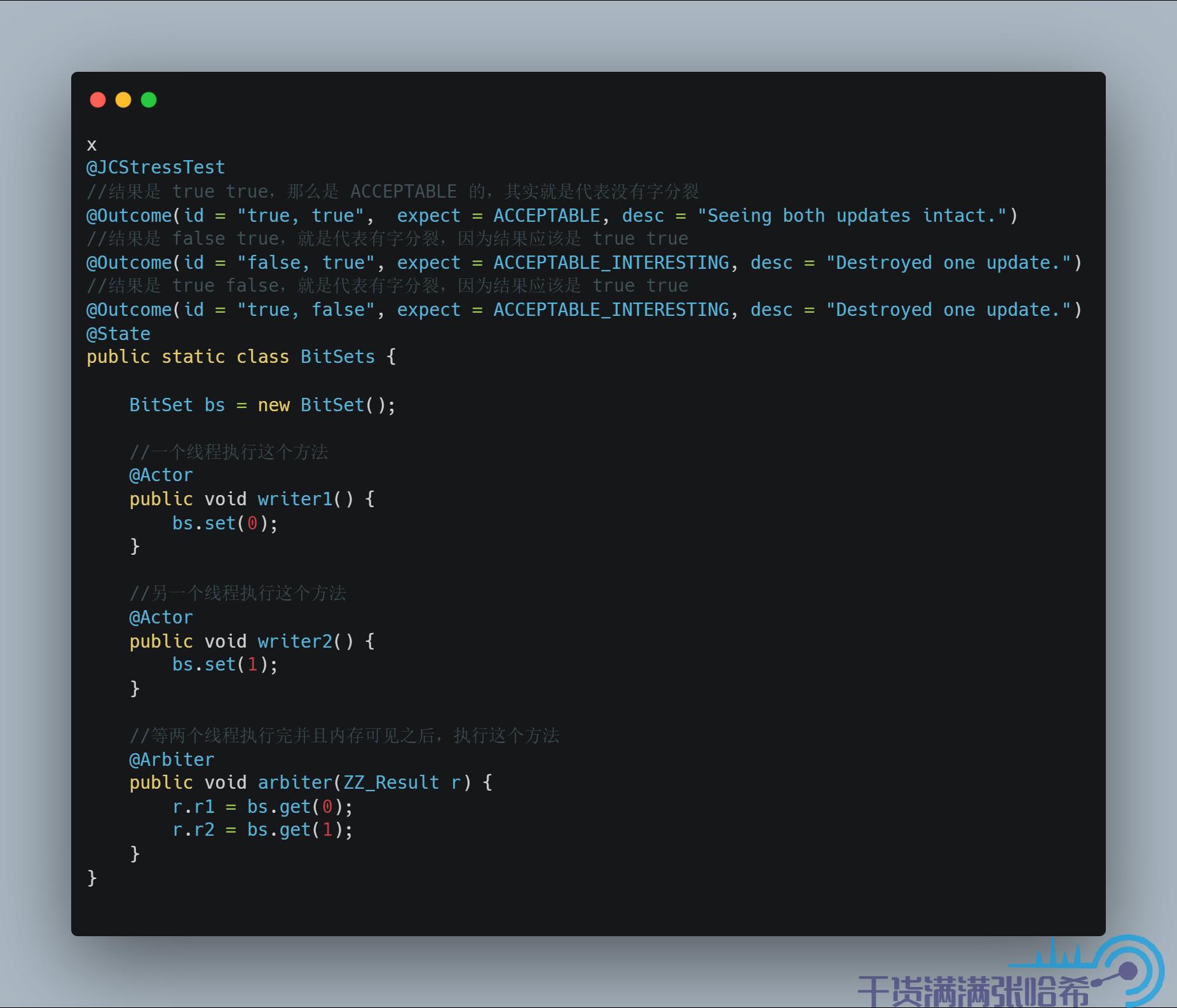1177x1008 pixels.
Task: Click the comment "//一个线程执行这个方法"
Action: 229,452
